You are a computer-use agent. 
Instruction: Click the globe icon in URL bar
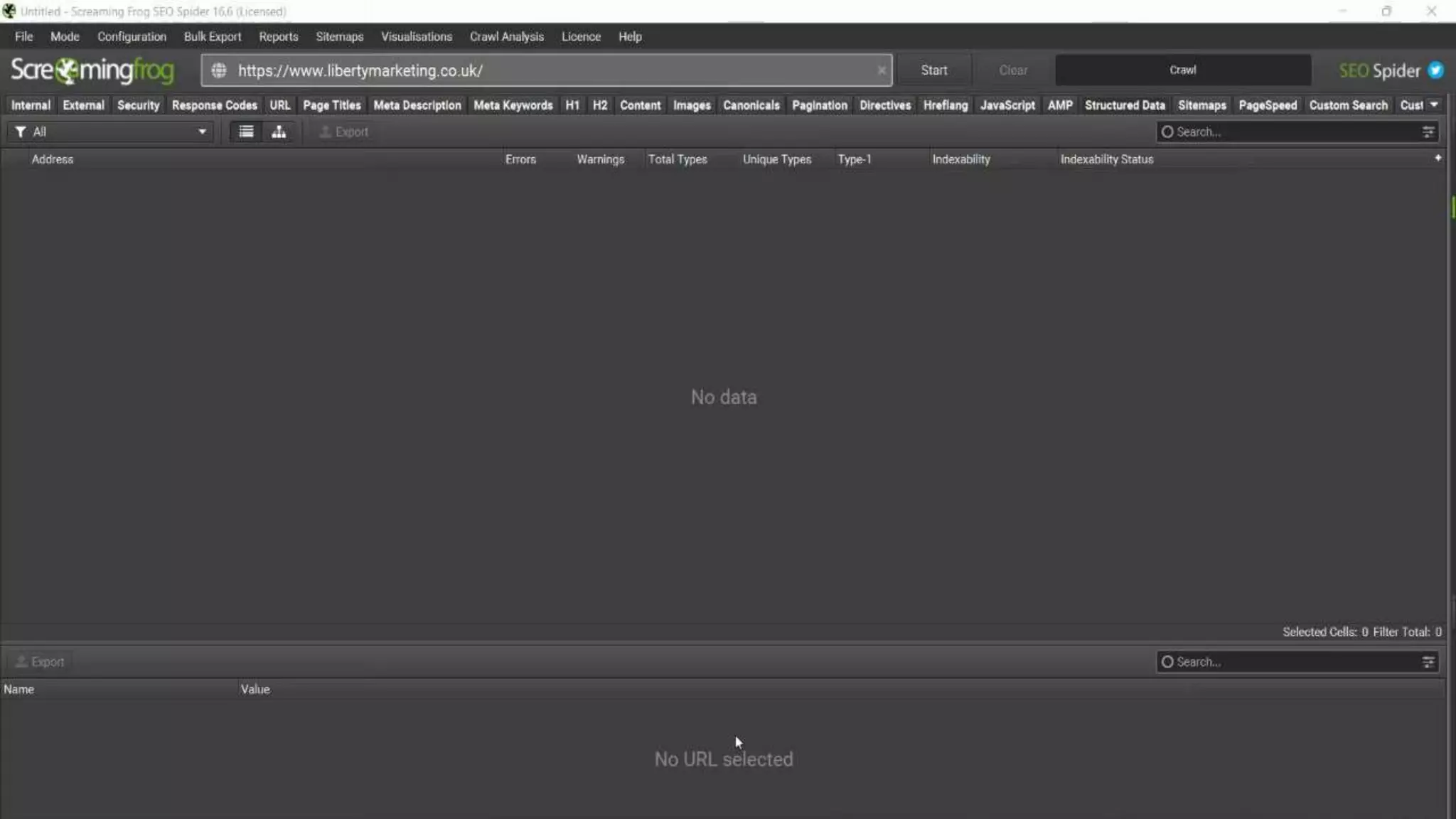coord(219,70)
